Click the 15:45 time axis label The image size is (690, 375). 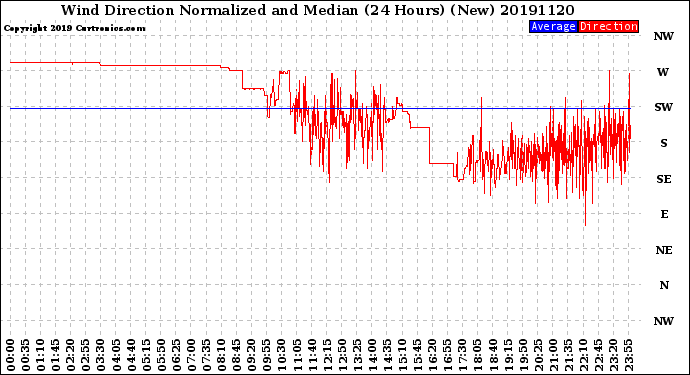click(417, 355)
